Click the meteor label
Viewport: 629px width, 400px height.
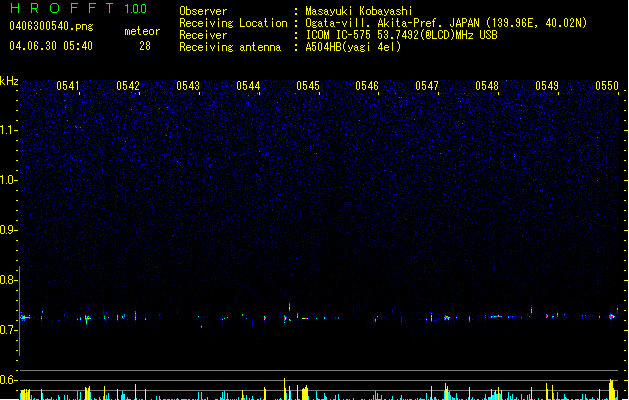click(142, 31)
